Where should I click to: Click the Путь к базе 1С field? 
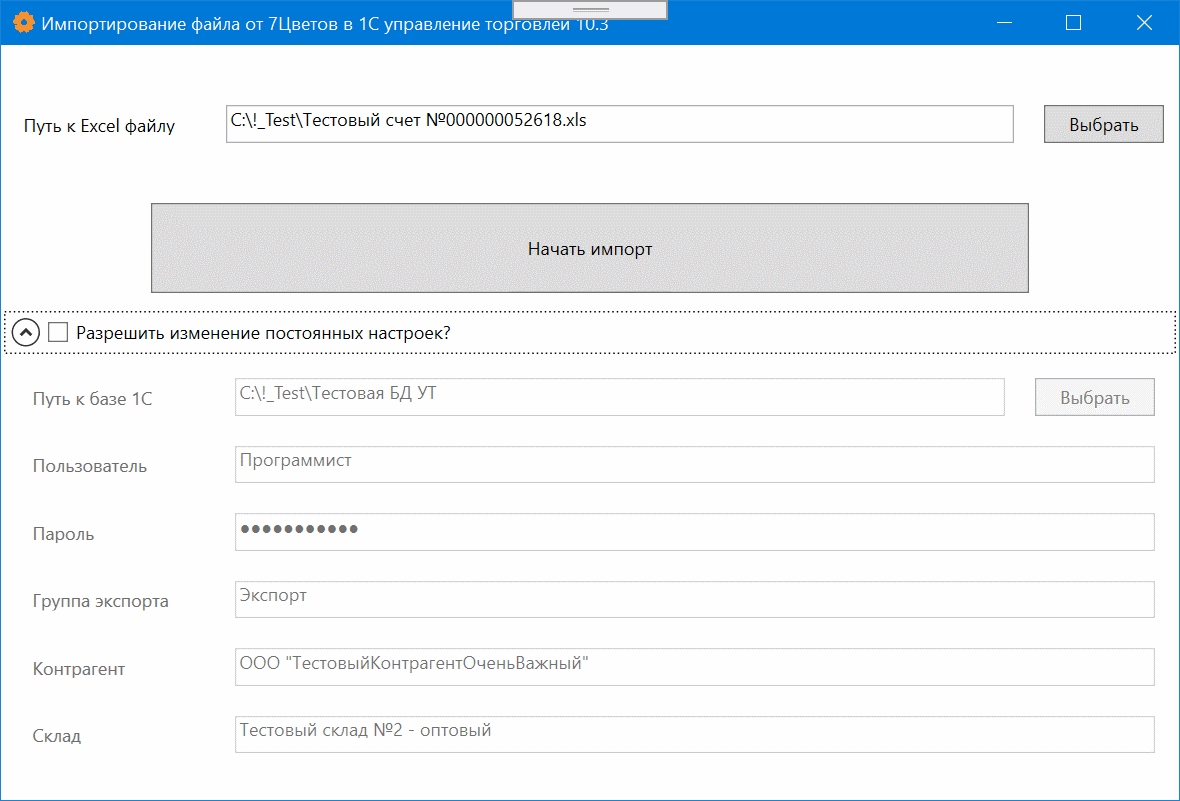[x=619, y=397]
